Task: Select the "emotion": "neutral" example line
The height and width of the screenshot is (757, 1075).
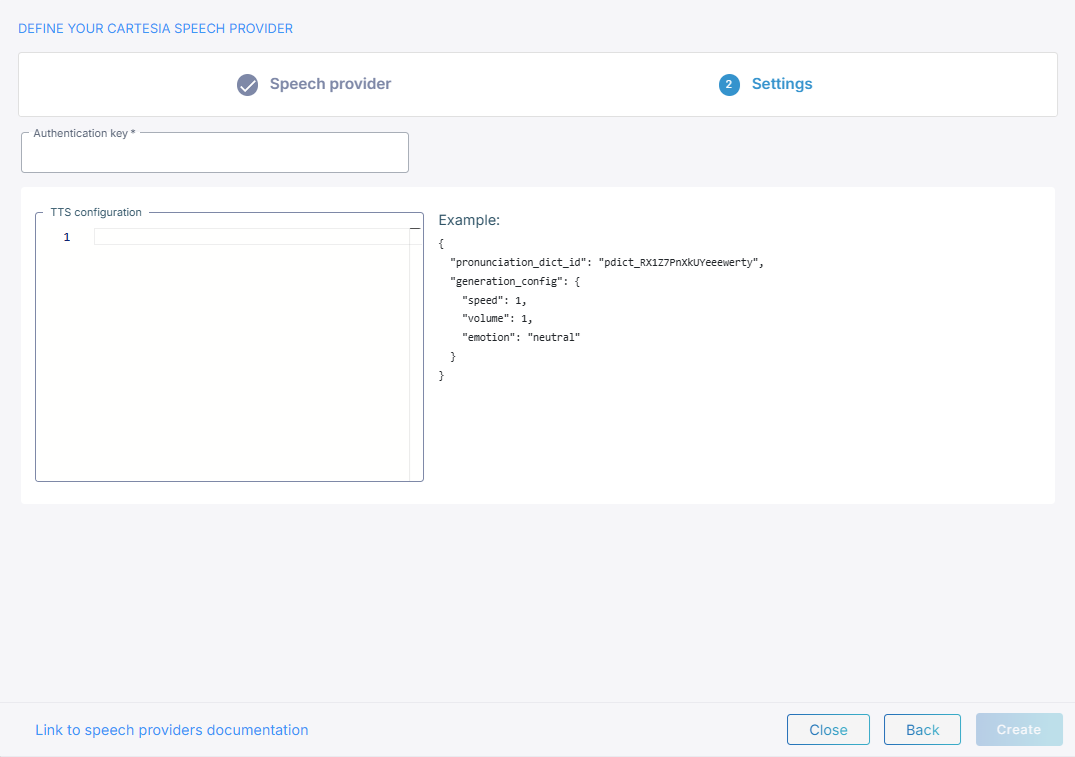Action: pos(521,337)
